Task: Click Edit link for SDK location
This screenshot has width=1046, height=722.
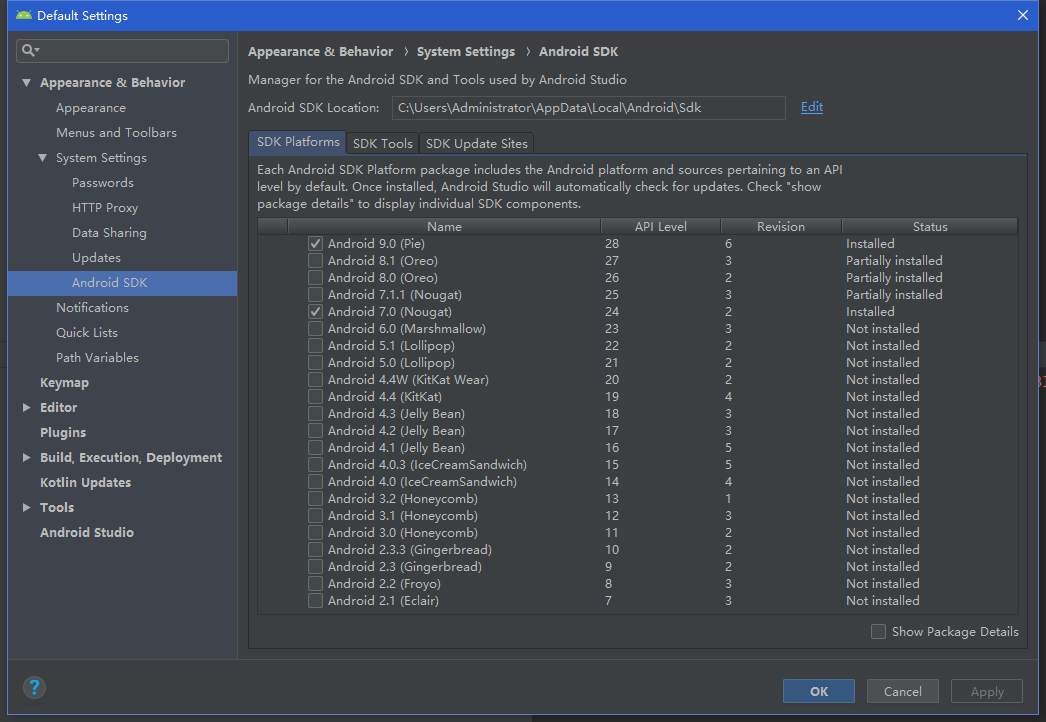Action: click(812, 107)
